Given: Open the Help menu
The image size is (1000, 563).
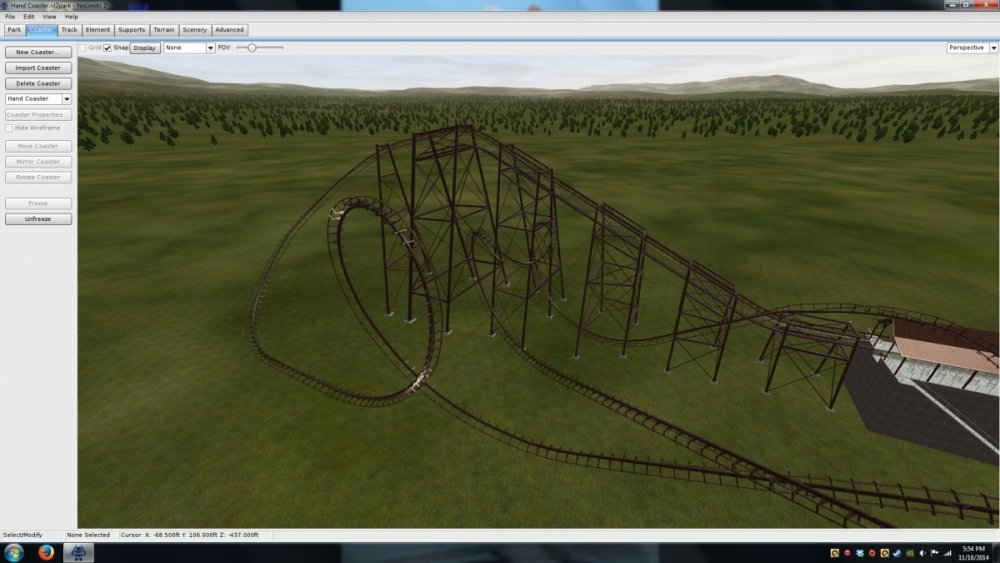Looking at the screenshot, I should click(71, 17).
